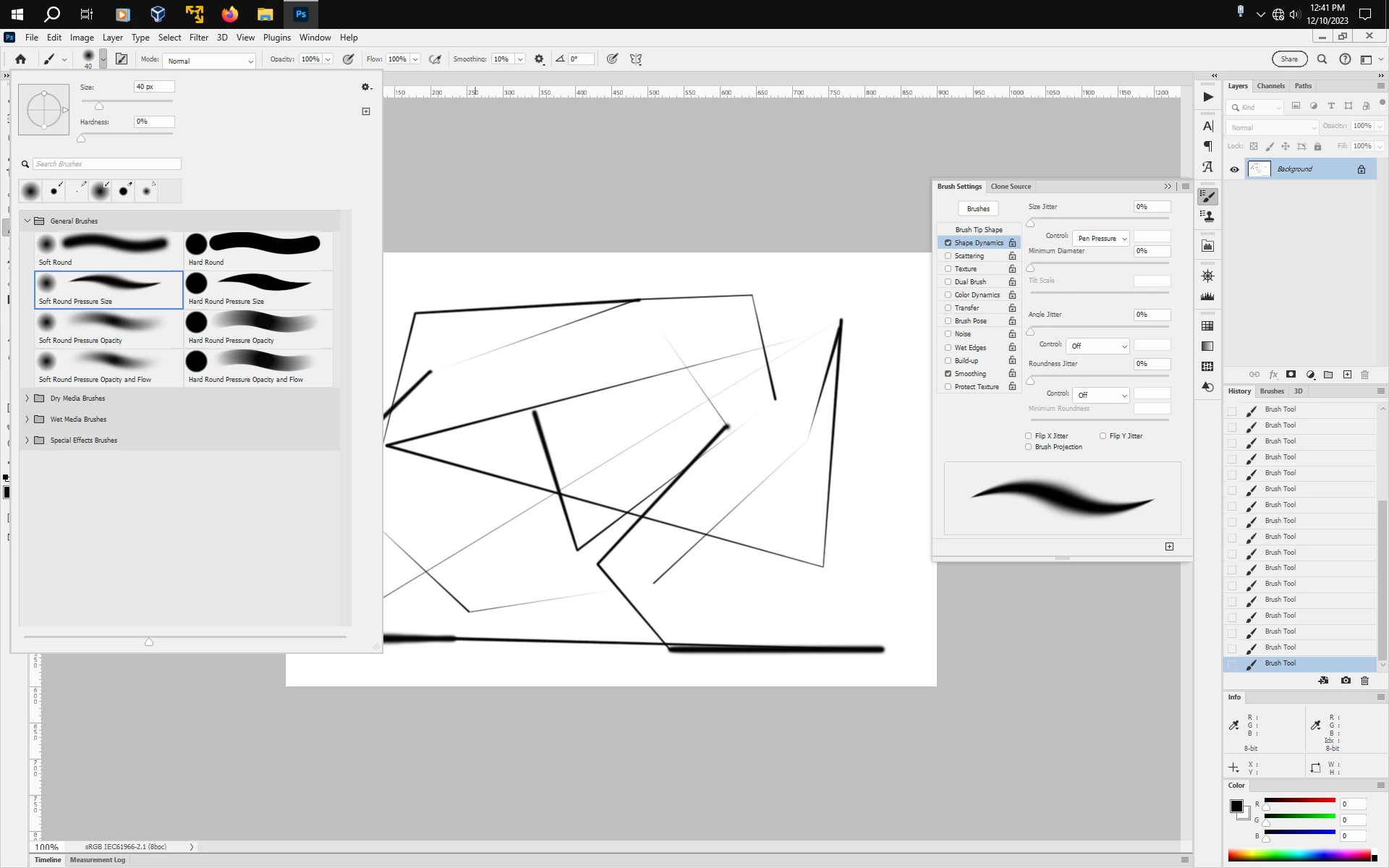Open the blending Mode dropdown
Image resolution: width=1389 pixels, height=868 pixels.
point(210,61)
